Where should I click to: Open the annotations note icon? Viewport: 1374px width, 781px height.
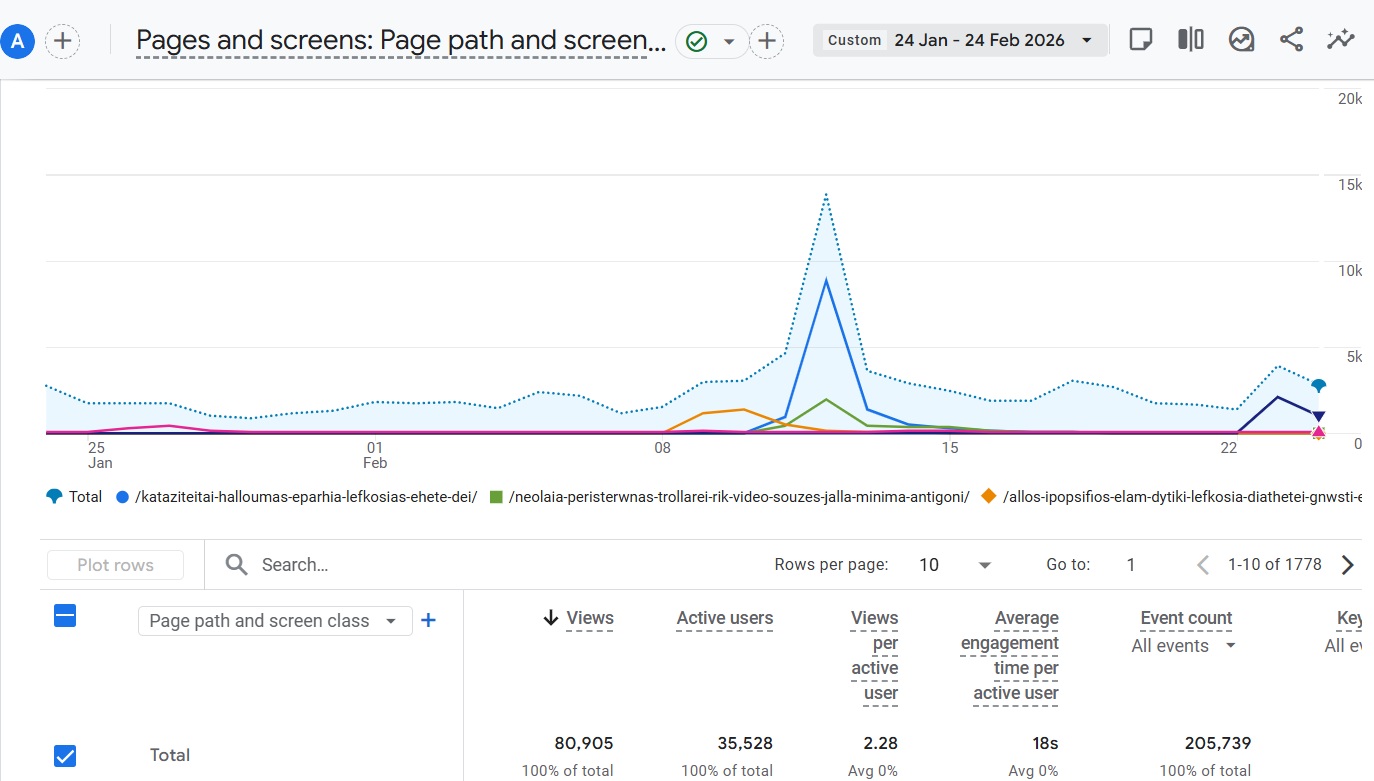click(x=1140, y=40)
